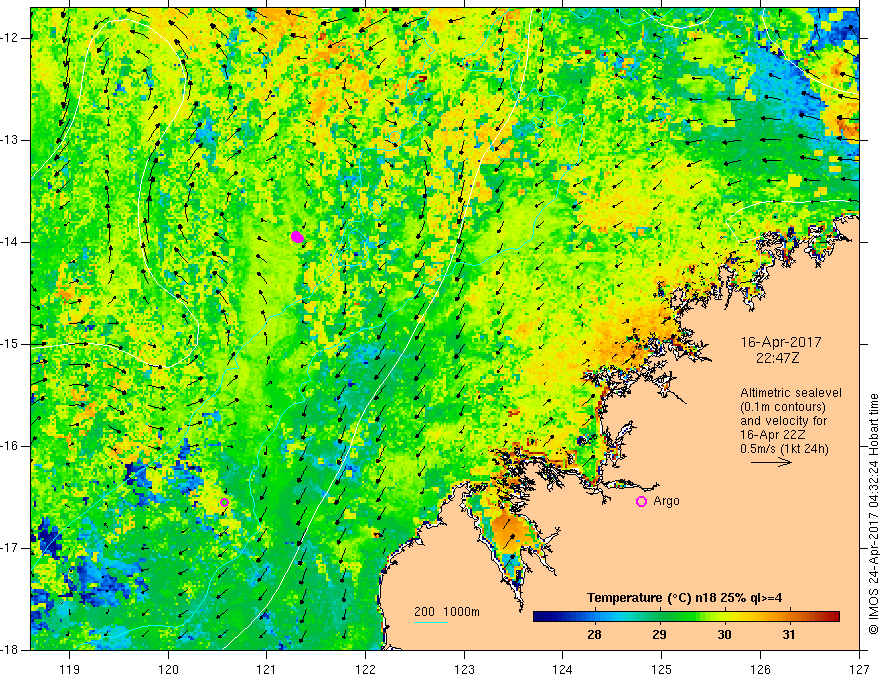Click the '200 1000m' bathymetry legend label
The image size is (880, 680).
click(447, 612)
